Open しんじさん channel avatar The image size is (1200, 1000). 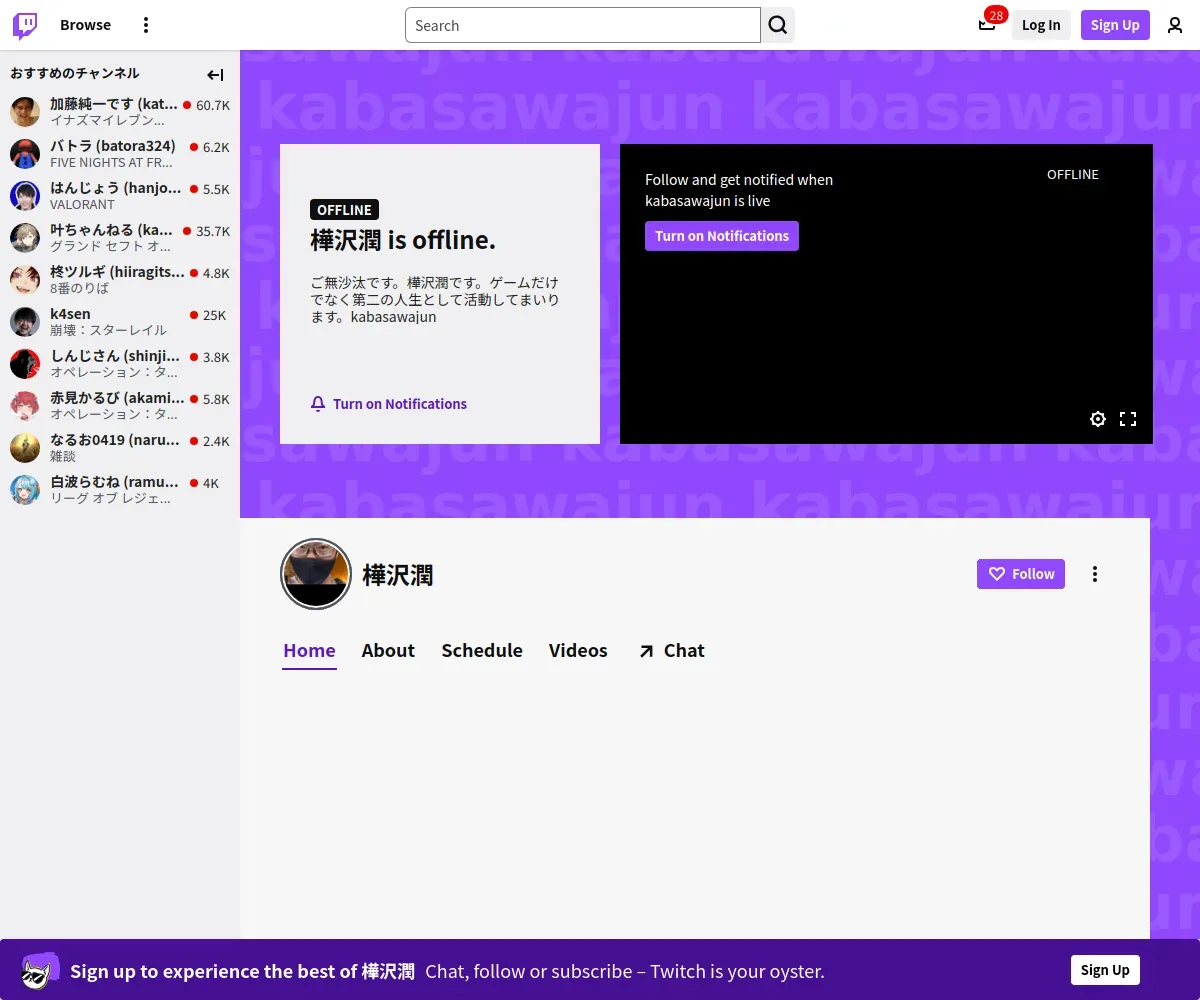(25, 364)
